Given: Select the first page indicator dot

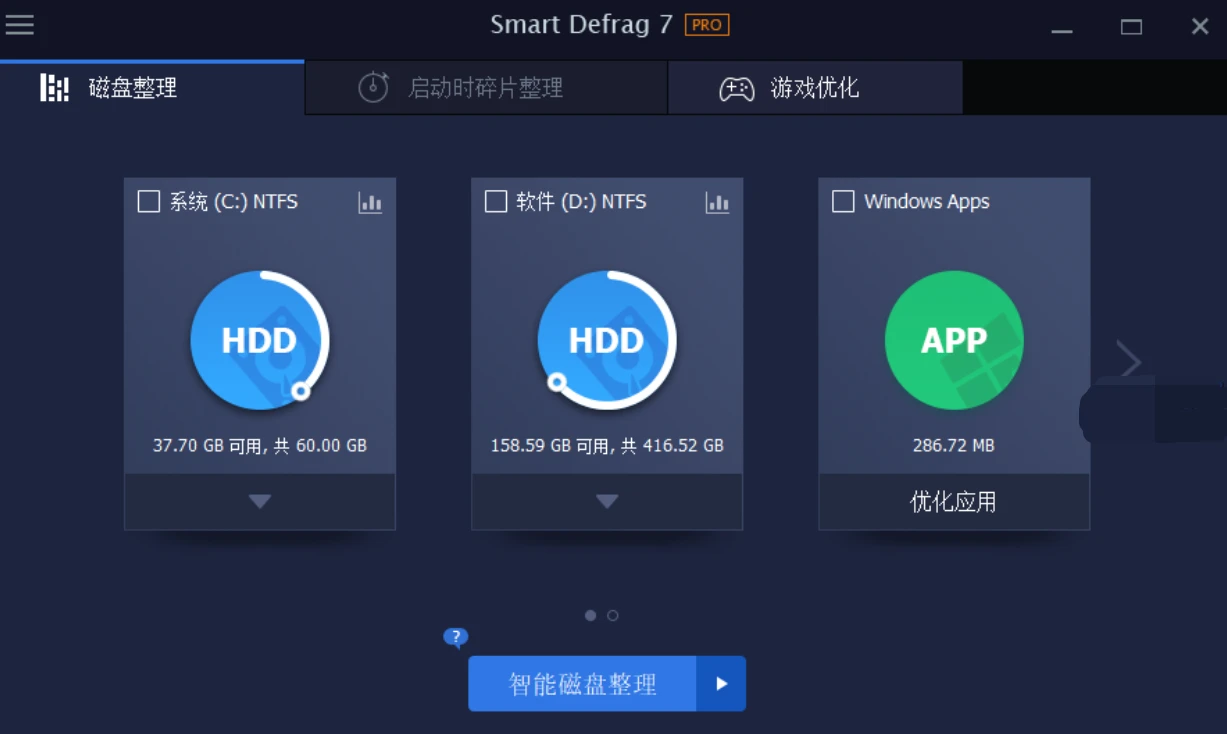Looking at the screenshot, I should click(591, 616).
